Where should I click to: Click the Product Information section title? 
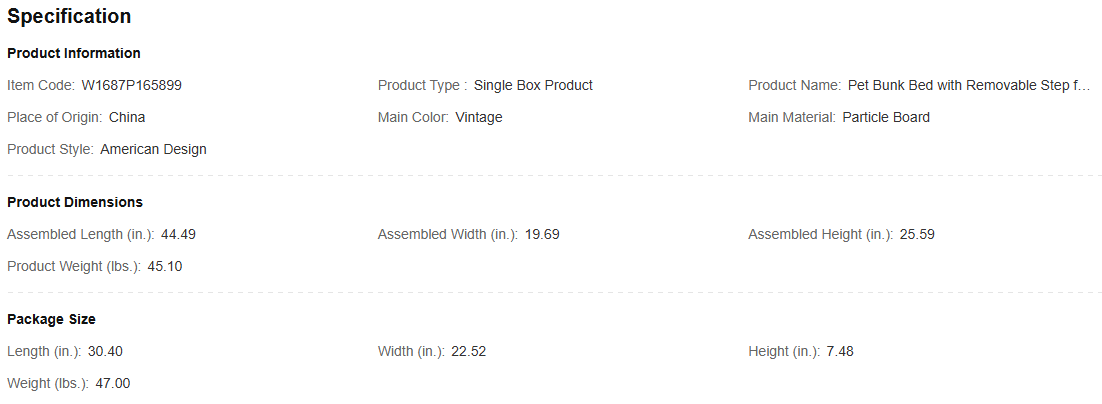(x=74, y=53)
